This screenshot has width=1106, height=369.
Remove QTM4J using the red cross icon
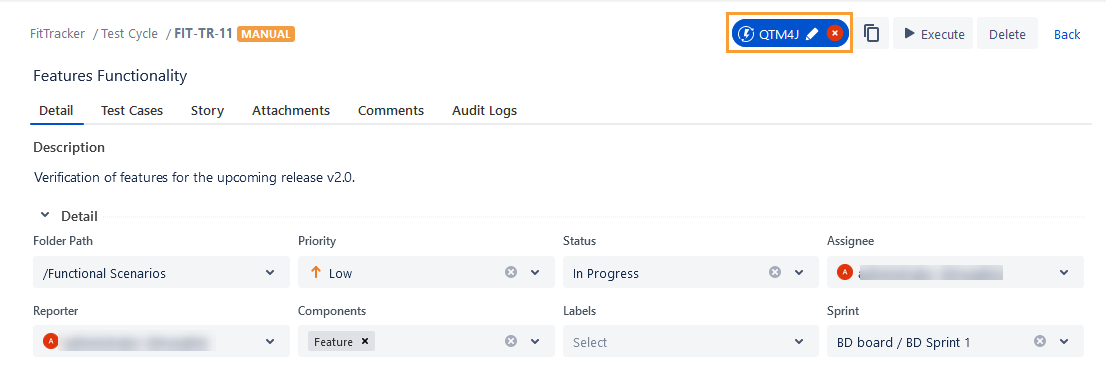point(835,33)
